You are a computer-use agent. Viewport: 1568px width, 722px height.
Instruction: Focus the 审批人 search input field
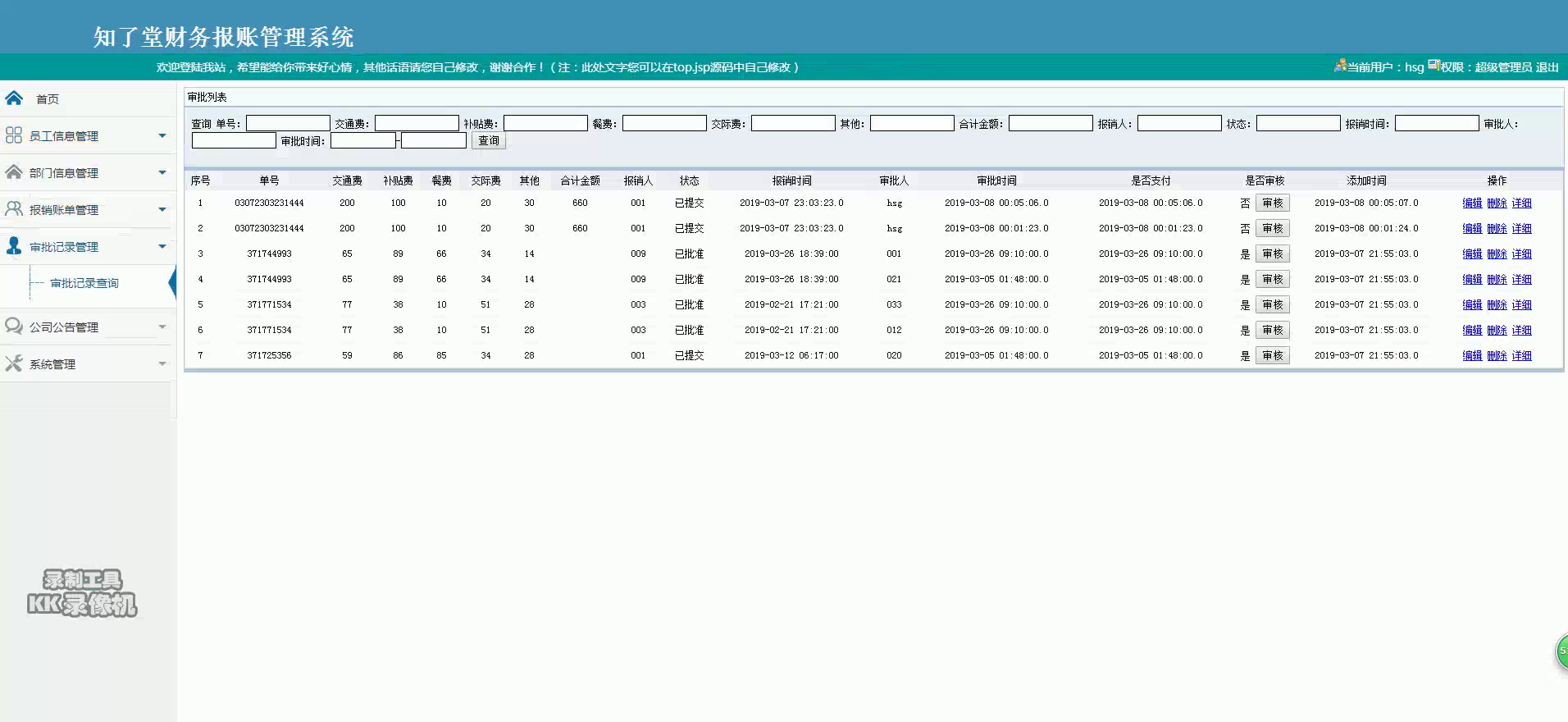point(234,140)
